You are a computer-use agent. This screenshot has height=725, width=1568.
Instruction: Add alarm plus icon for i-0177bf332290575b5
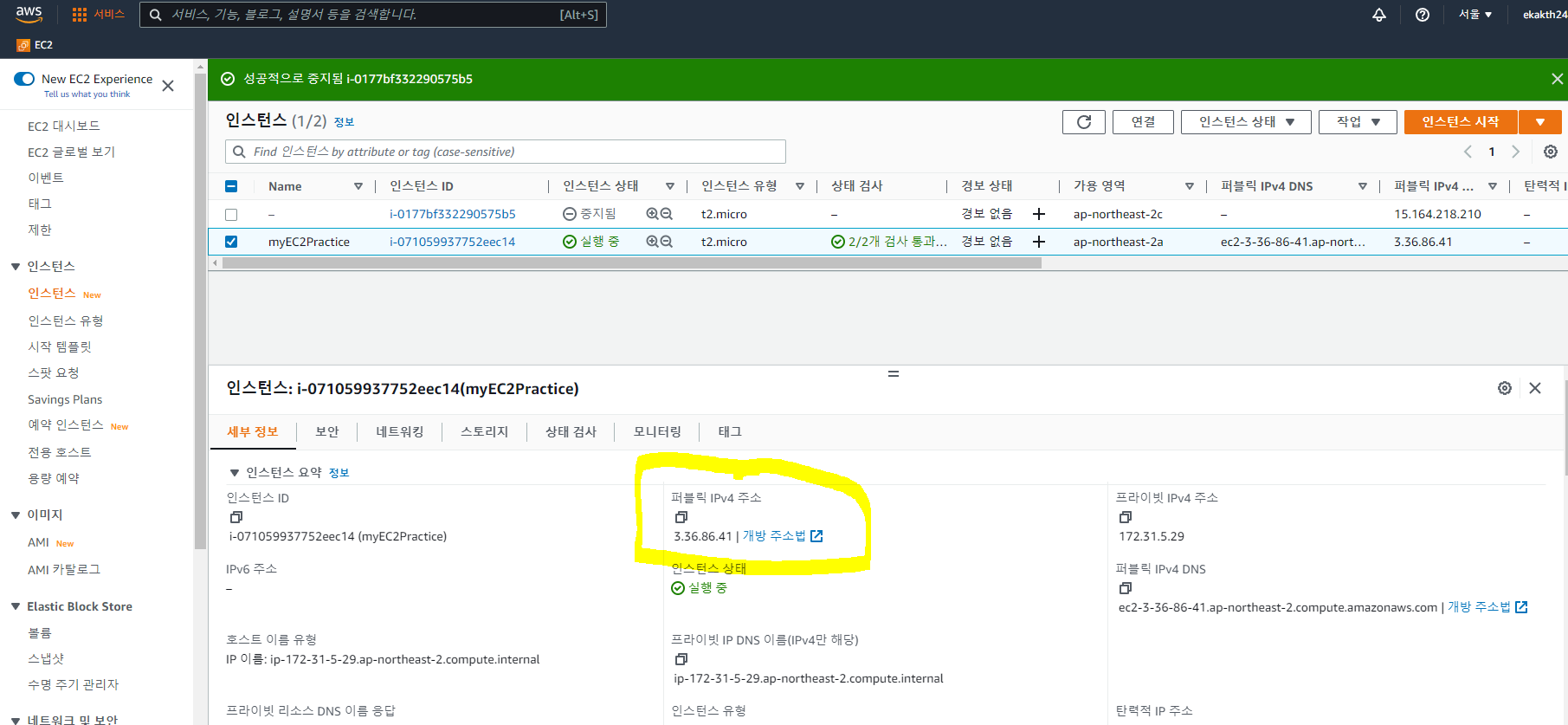1039,214
